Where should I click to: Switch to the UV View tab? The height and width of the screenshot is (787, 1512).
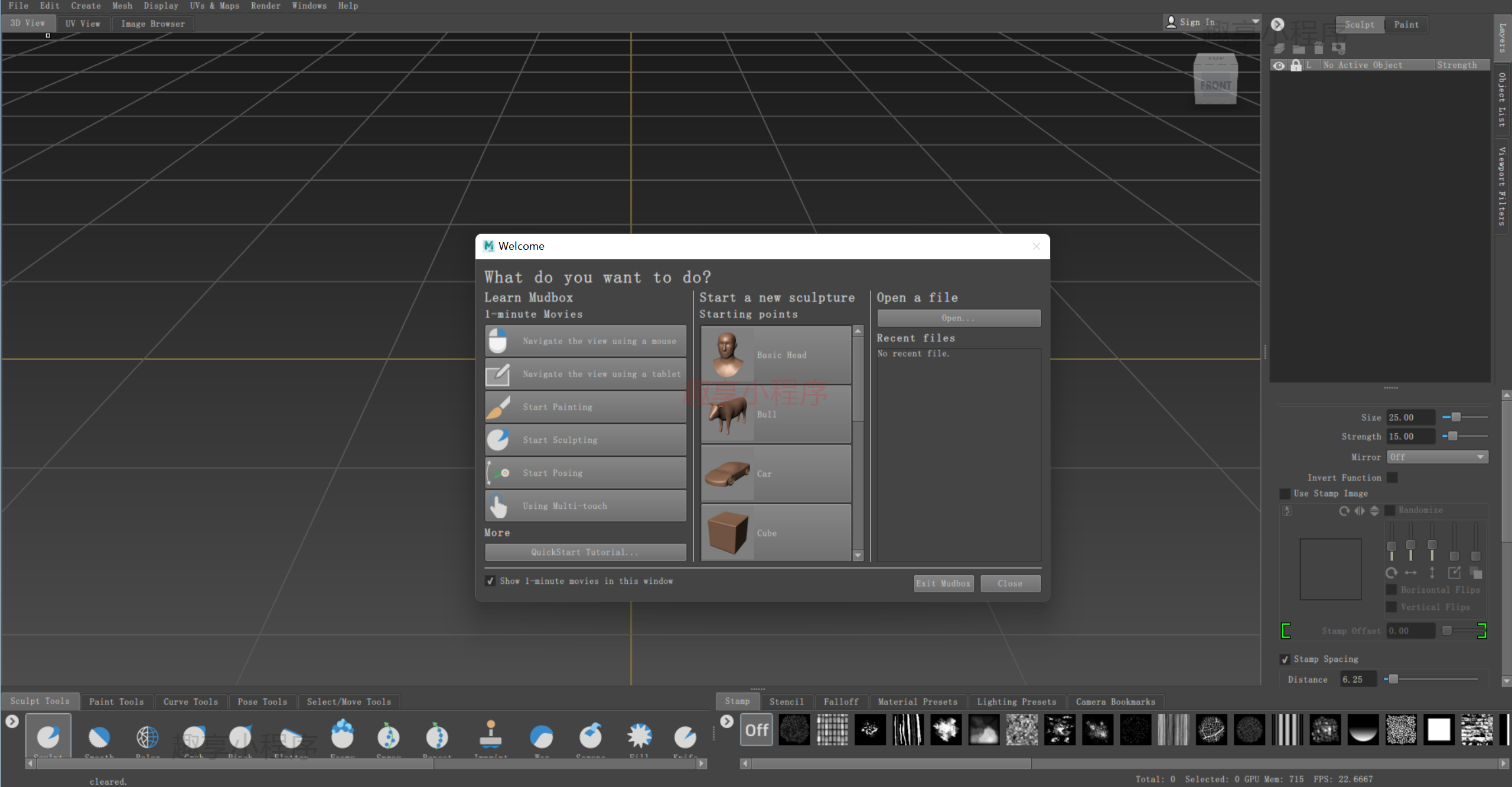coord(83,24)
